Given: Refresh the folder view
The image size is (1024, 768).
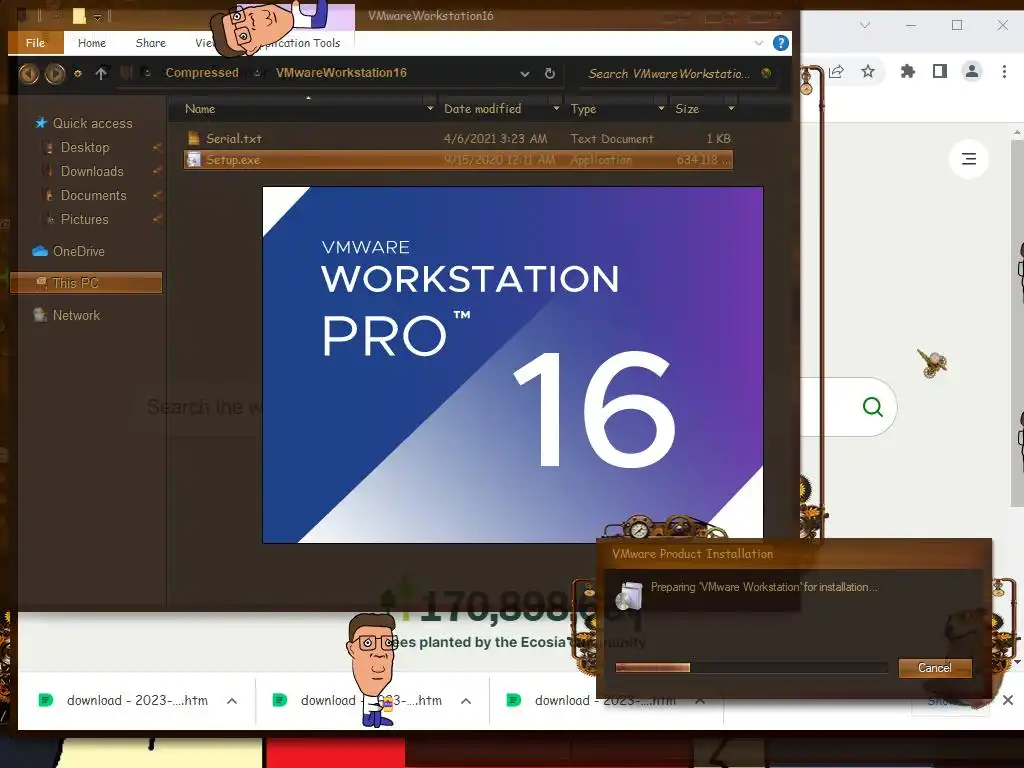Looking at the screenshot, I should [x=550, y=73].
